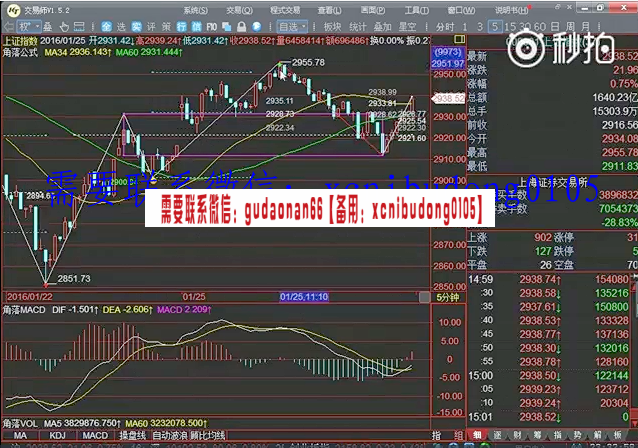Open the 程式交易 menu
The height and width of the screenshot is (448, 638).
click(285, 10)
